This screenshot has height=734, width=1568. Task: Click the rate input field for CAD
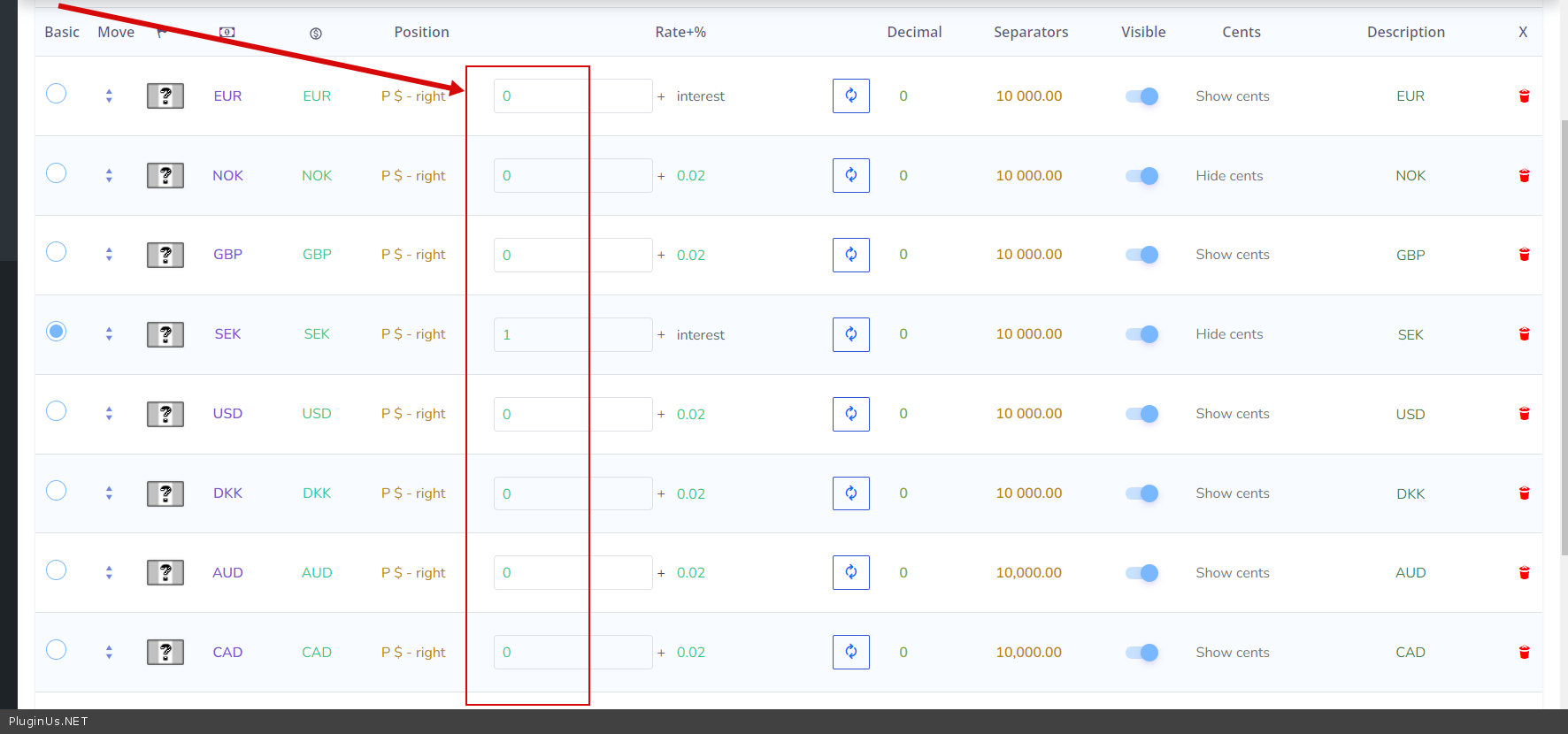coord(573,653)
